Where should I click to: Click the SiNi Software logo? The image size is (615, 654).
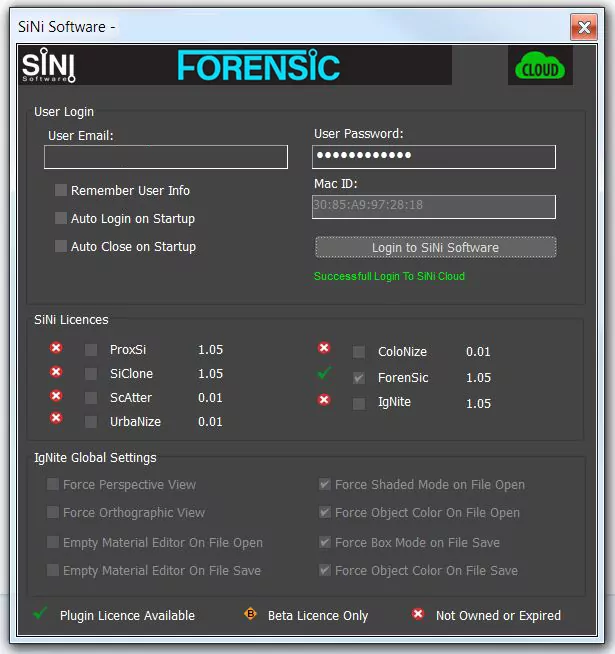49,66
